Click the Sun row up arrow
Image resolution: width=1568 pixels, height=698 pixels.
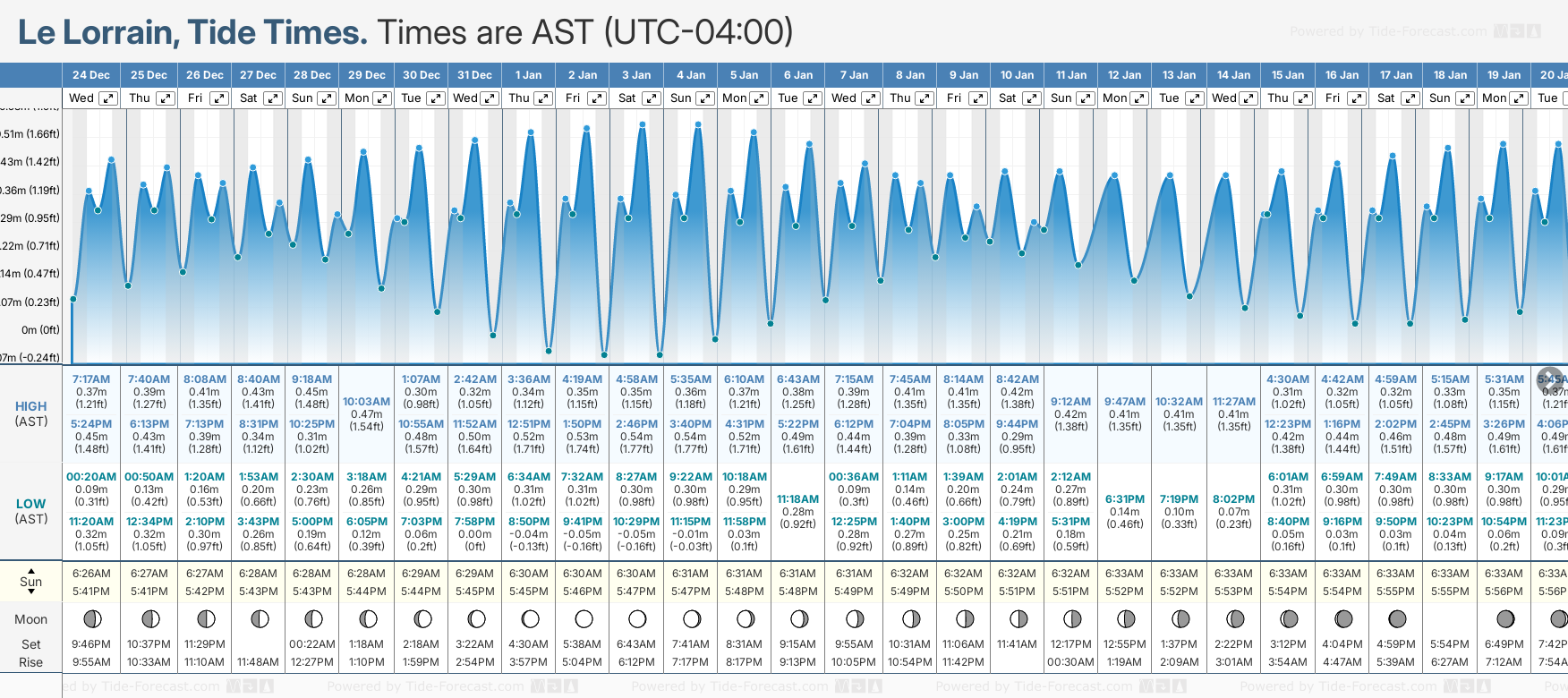(31, 570)
